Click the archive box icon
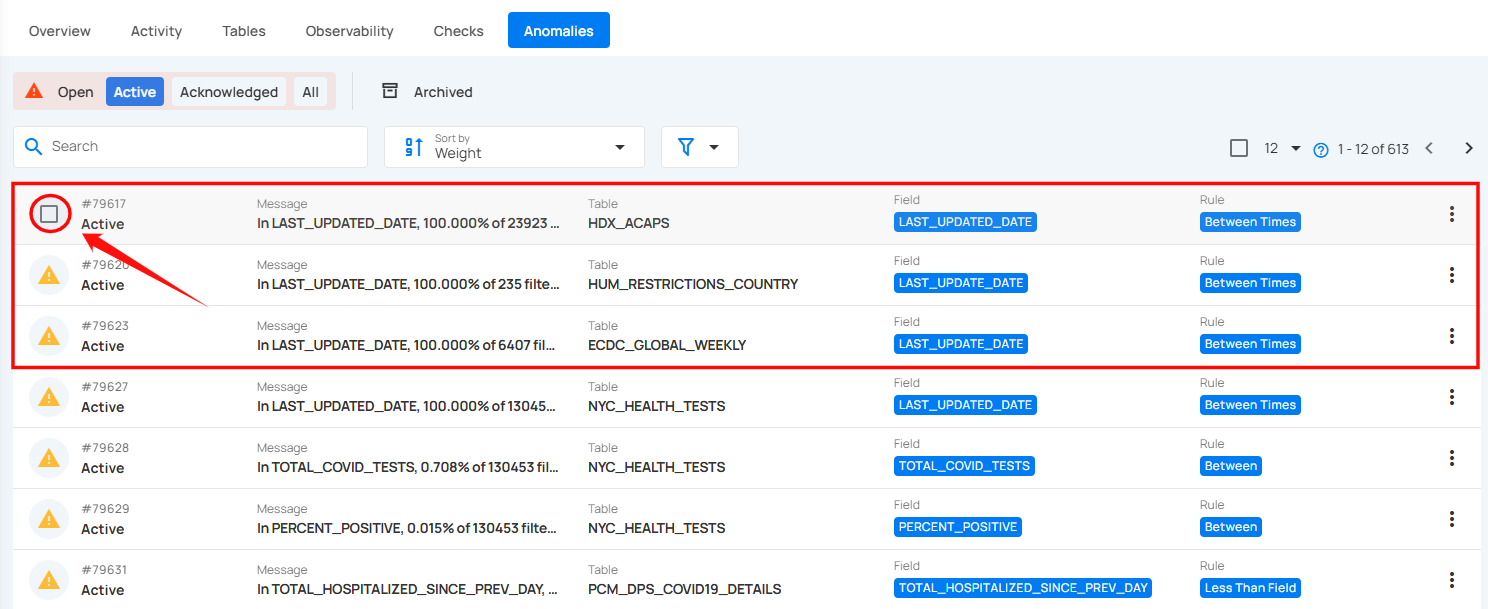This screenshot has height=609, width=1488. pyautogui.click(x=390, y=91)
